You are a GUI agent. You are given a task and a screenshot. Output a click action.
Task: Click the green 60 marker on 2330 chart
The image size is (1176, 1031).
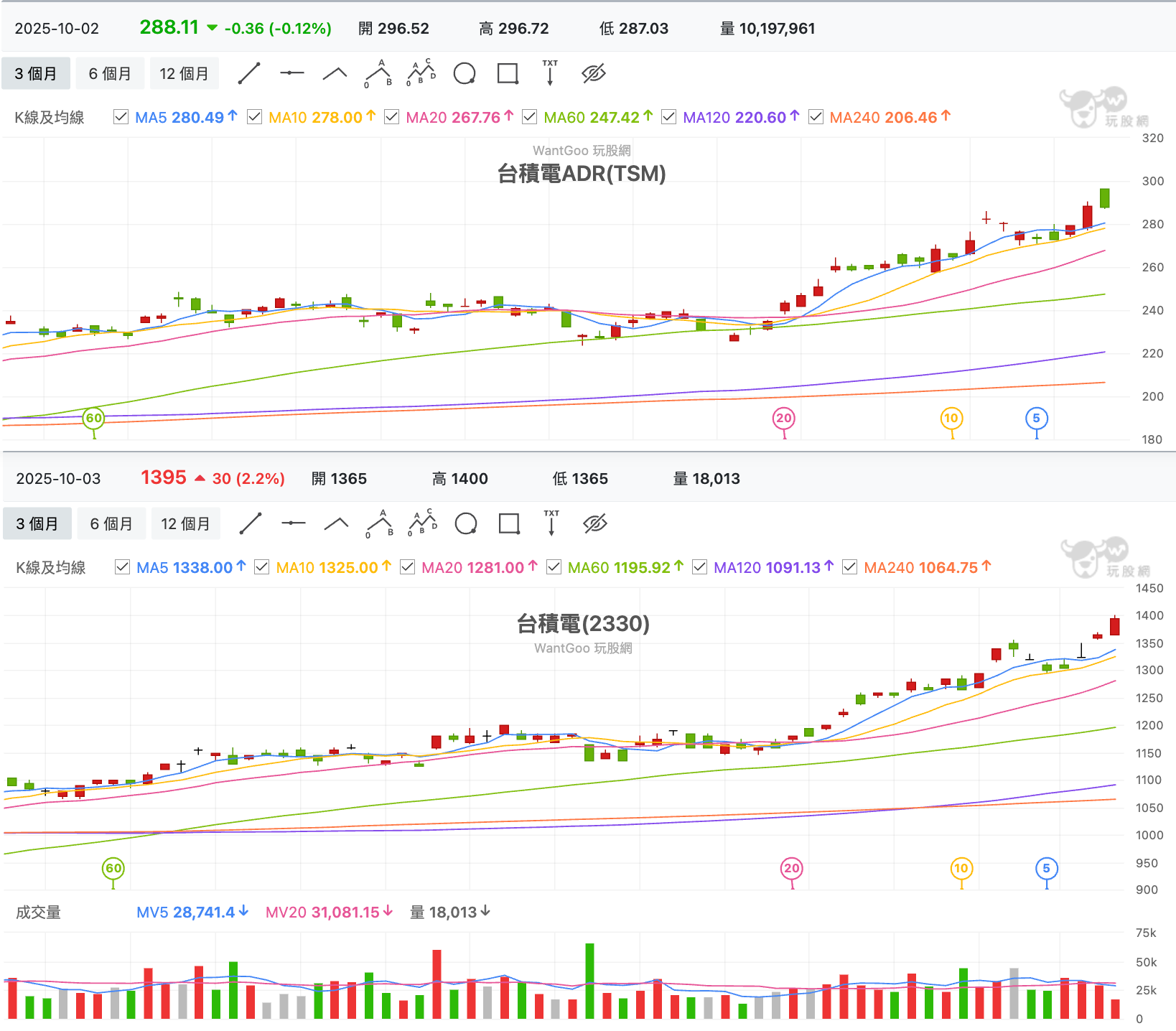(x=113, y=868)
